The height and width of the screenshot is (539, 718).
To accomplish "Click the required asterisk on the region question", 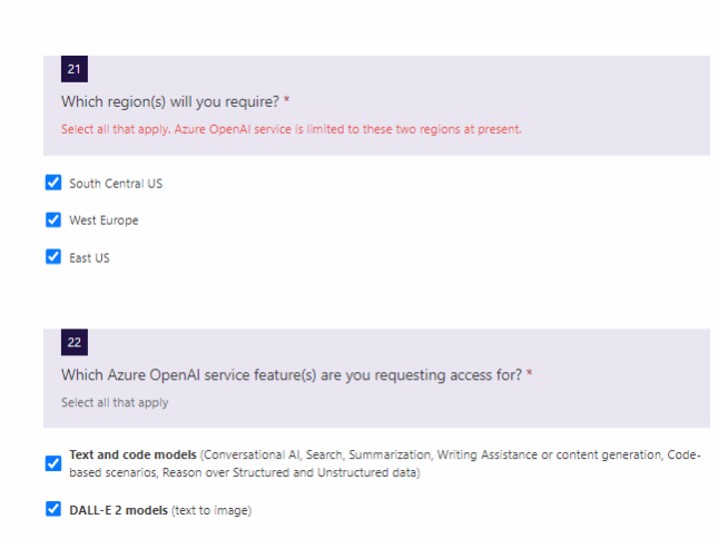I will (287, 101).
